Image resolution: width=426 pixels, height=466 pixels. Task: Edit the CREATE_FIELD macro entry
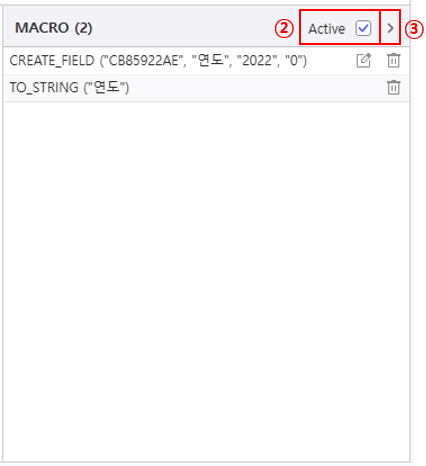pyautogui.click(x=363, y=60)
